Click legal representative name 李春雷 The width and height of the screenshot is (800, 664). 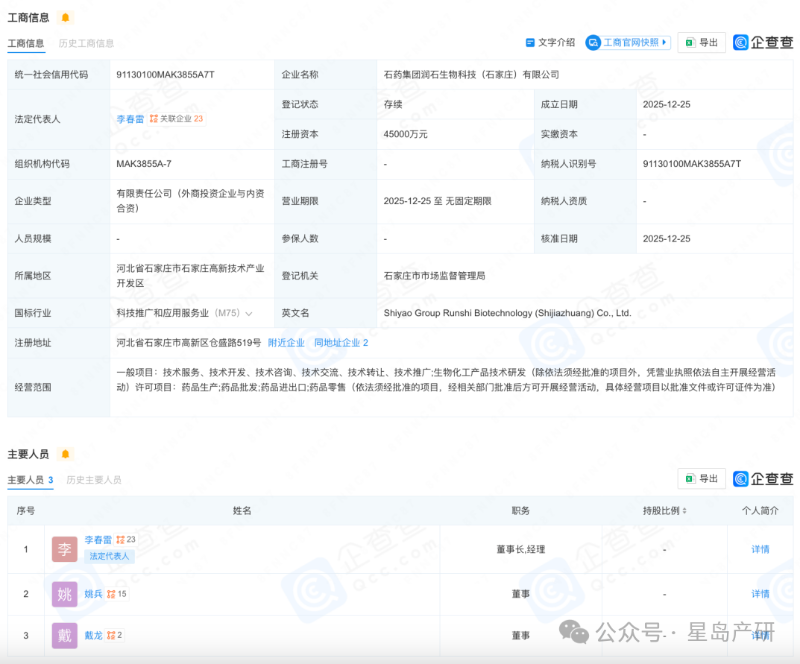(x=131, y=118)
